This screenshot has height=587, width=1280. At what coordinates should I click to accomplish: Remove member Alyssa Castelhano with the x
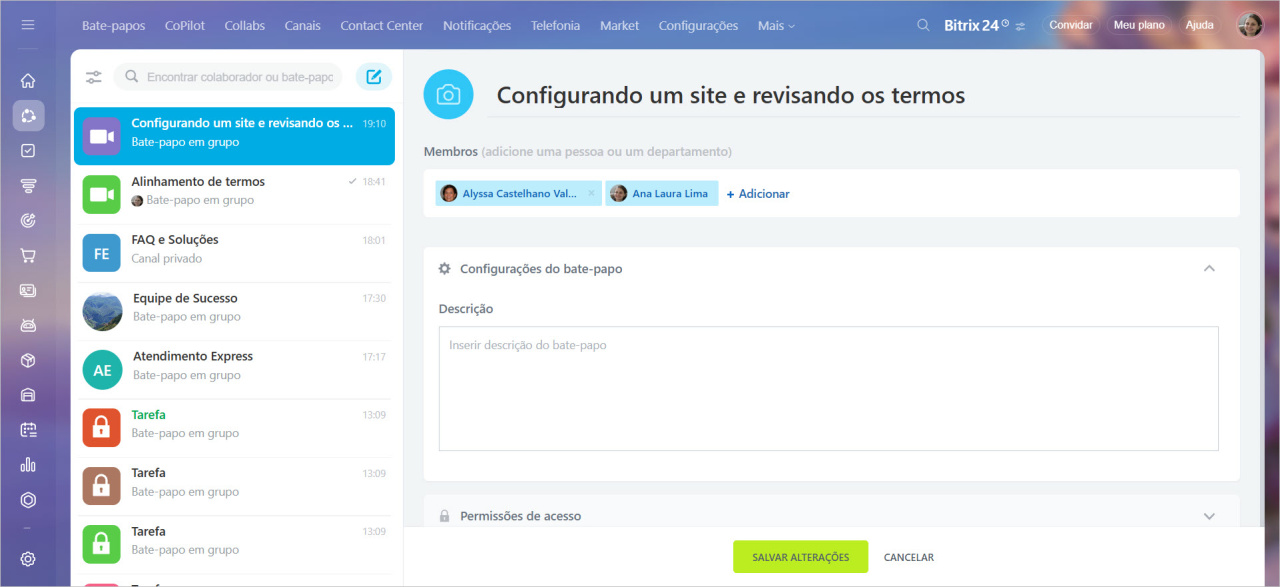tap(591, 194)
